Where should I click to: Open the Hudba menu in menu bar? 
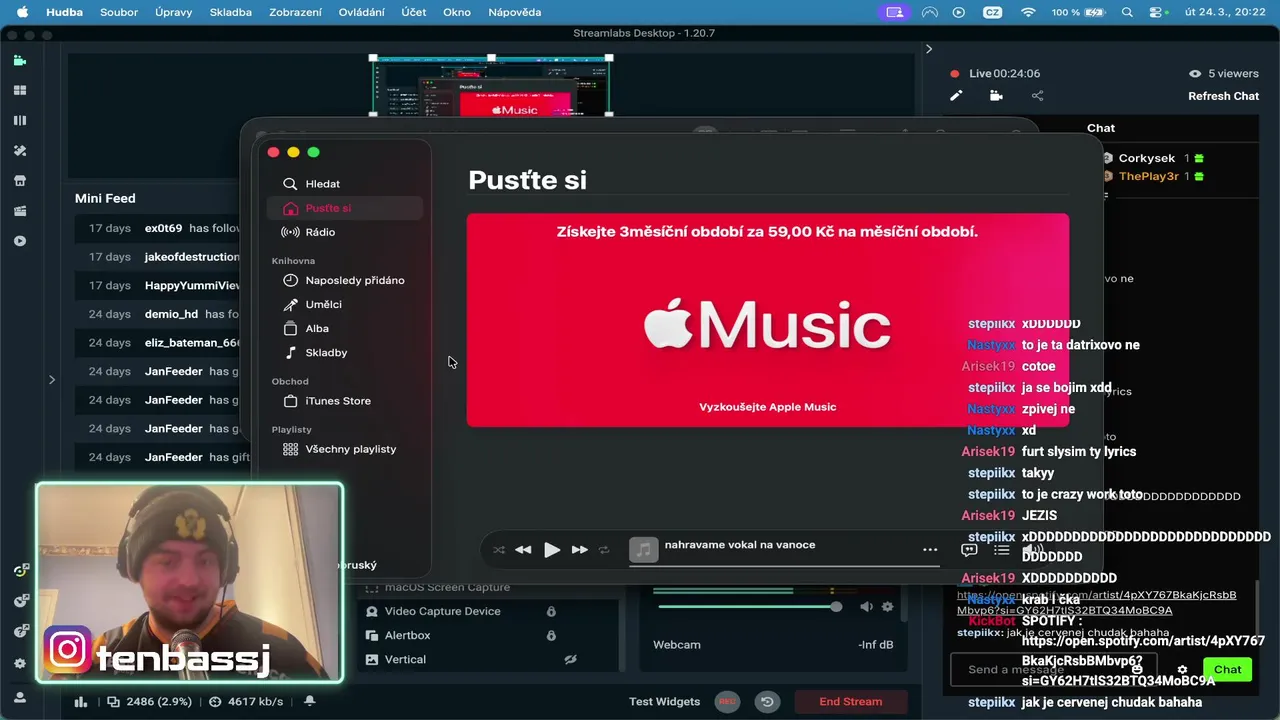coord(62,12)
